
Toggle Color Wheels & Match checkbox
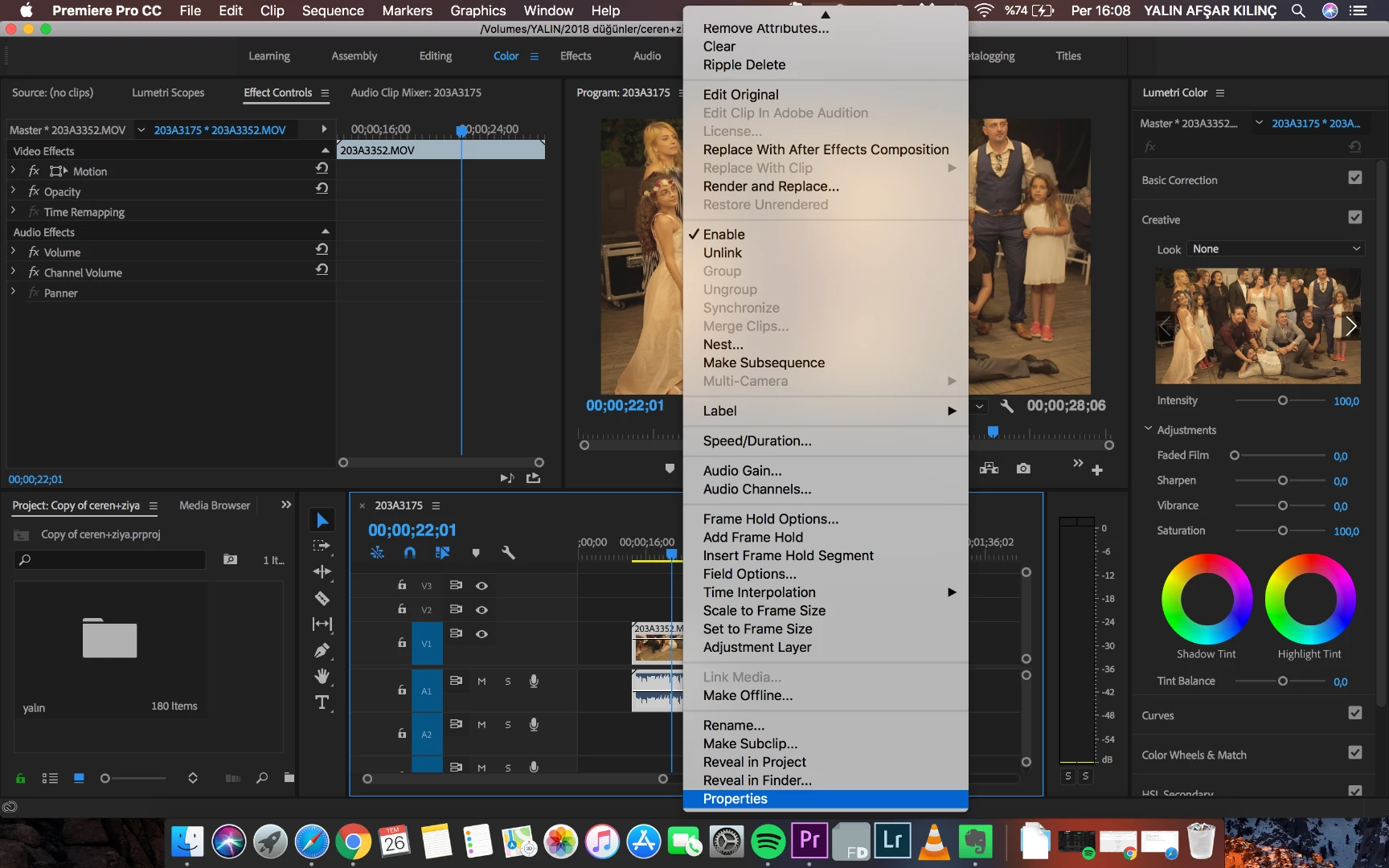1355,752
